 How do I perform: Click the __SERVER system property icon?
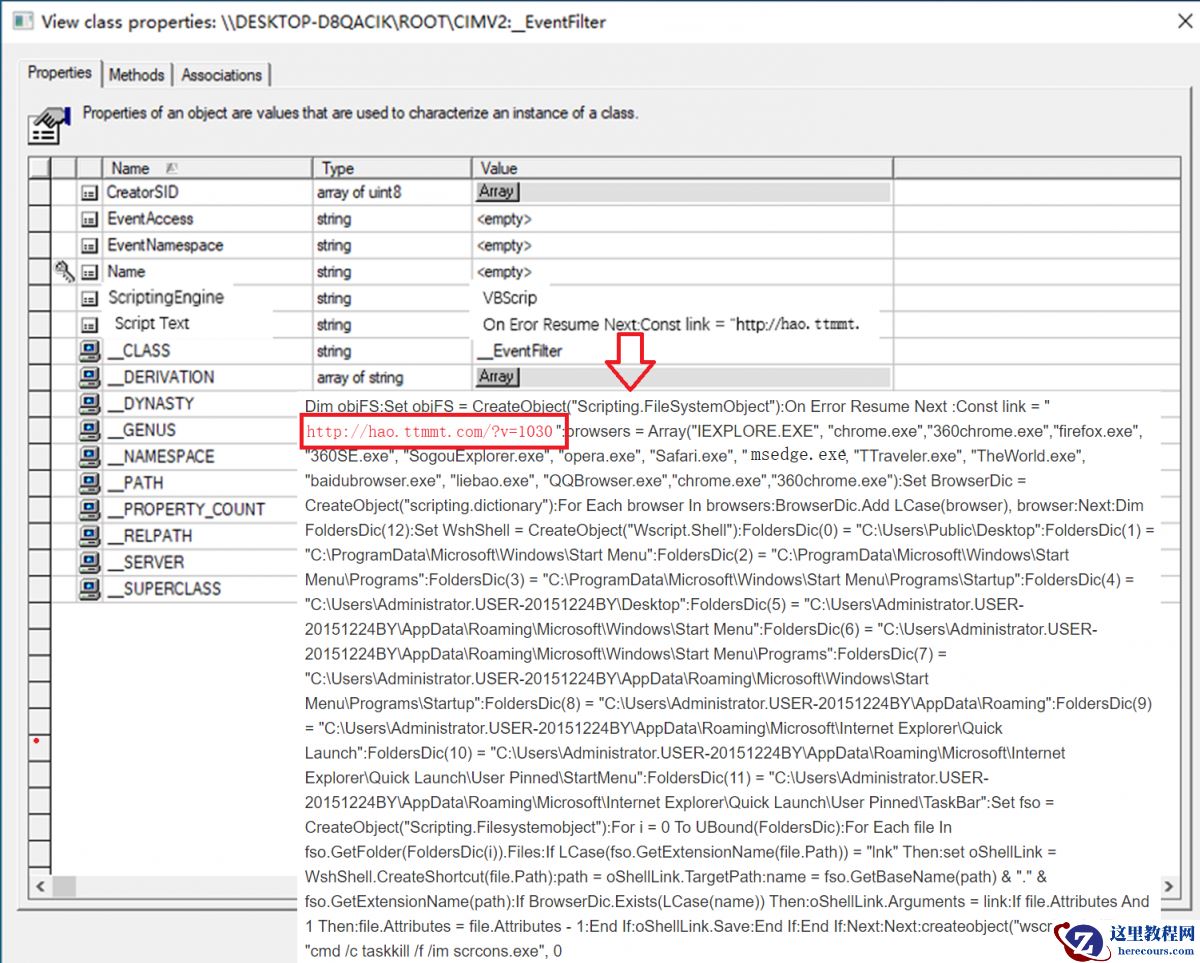pos(90,562)
